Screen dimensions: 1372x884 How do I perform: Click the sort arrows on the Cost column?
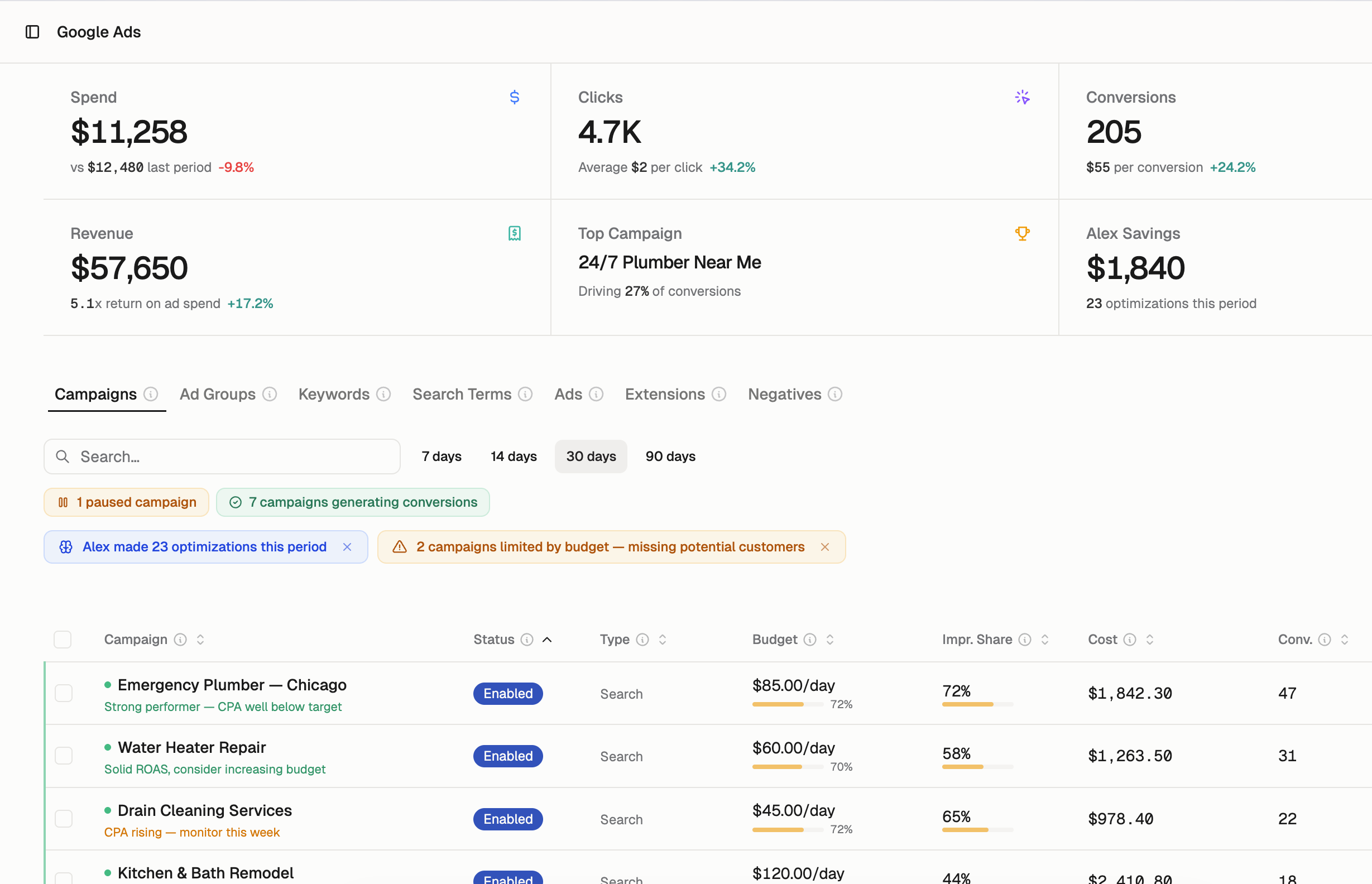[x=1149, y=639]
